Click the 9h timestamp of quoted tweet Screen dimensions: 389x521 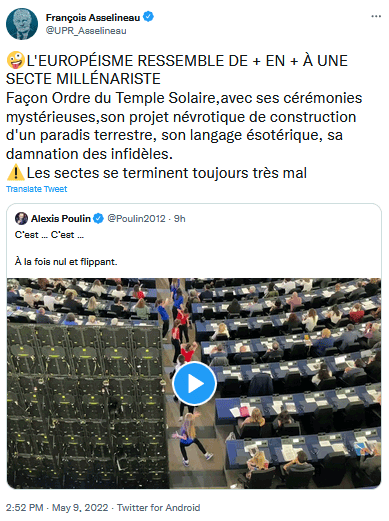[180, 219]
